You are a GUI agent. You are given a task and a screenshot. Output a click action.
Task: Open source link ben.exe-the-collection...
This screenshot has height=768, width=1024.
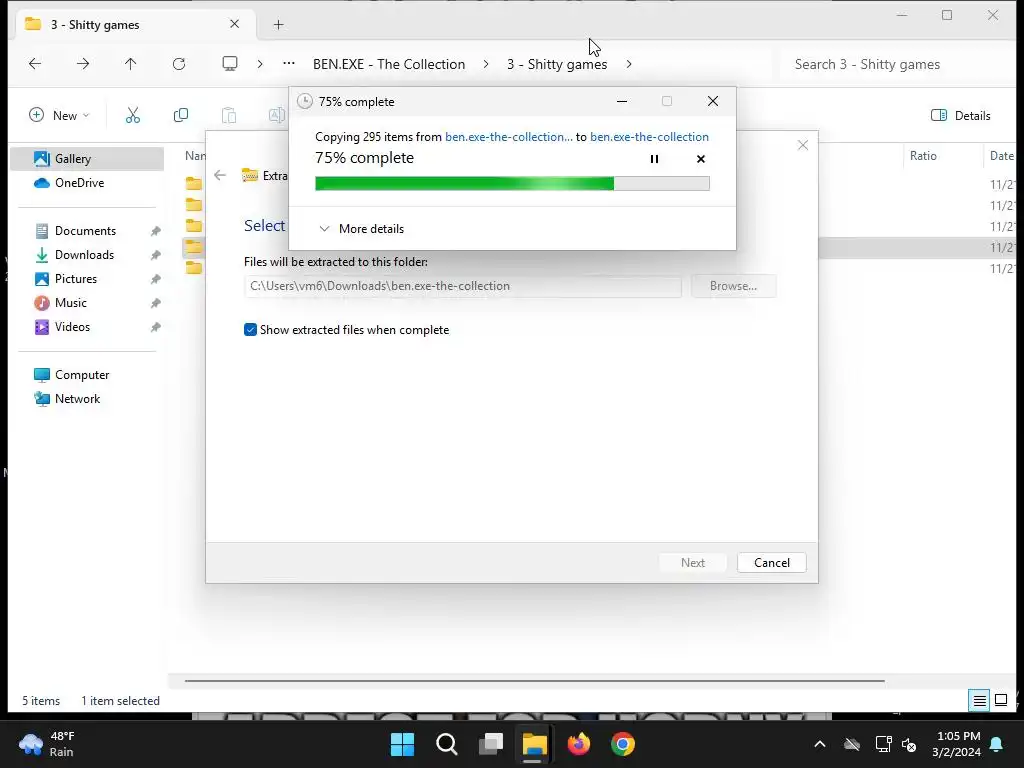click(x=509, y=136)
